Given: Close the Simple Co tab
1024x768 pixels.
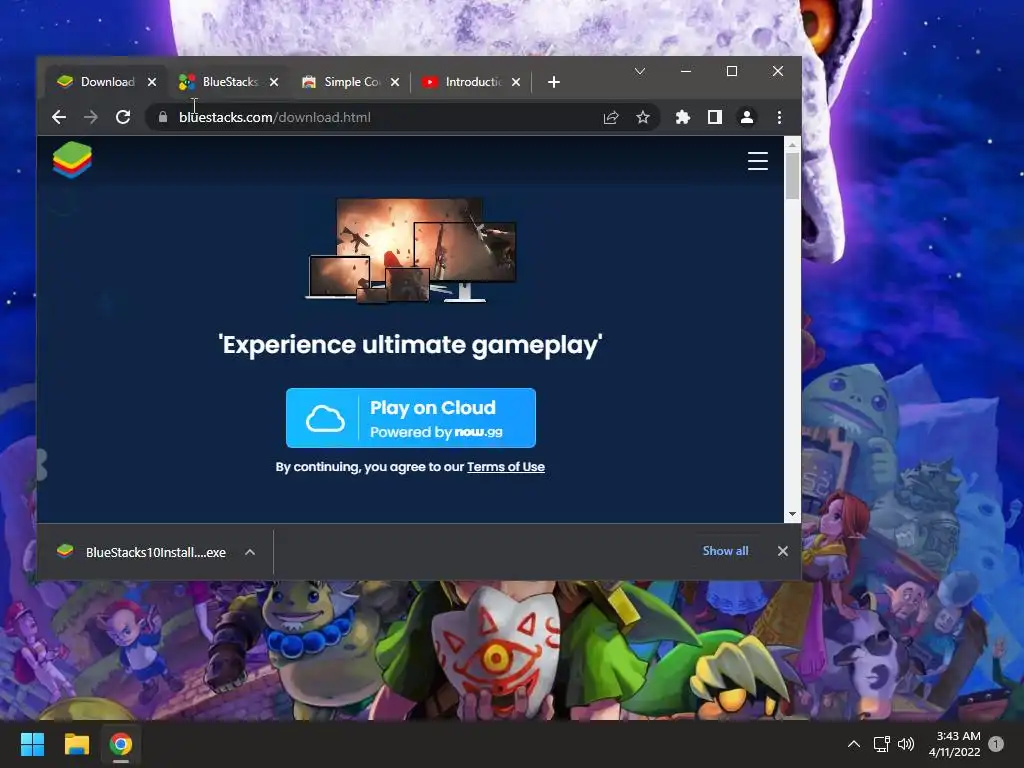Looking at the screenshot, I should (394, 82).
